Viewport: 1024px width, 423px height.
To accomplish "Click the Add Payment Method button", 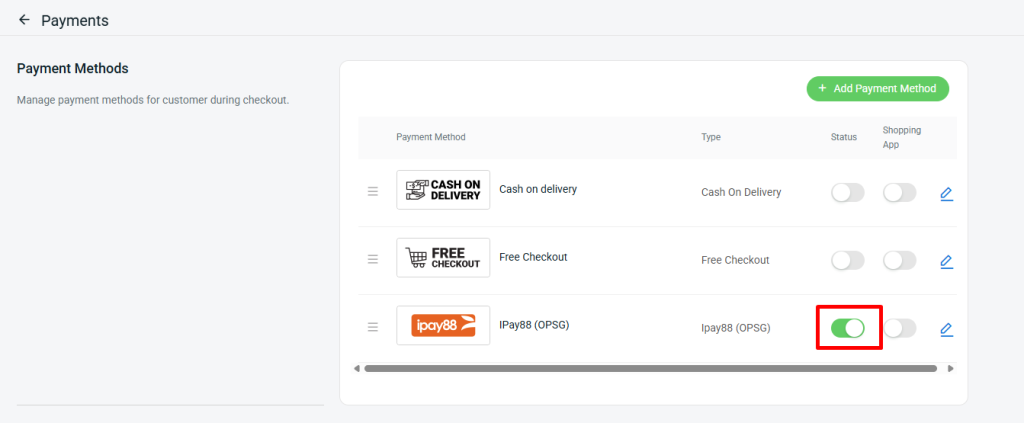I will tap(878, 88).
